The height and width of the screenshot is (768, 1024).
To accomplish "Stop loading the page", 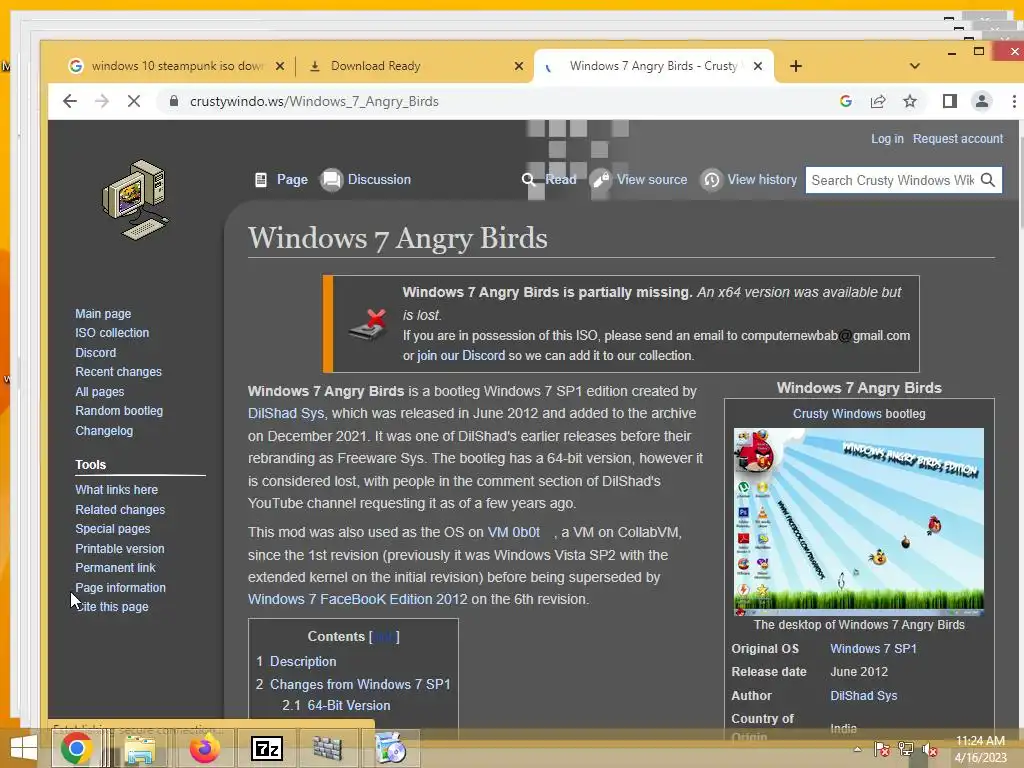I will coord(134,101).
